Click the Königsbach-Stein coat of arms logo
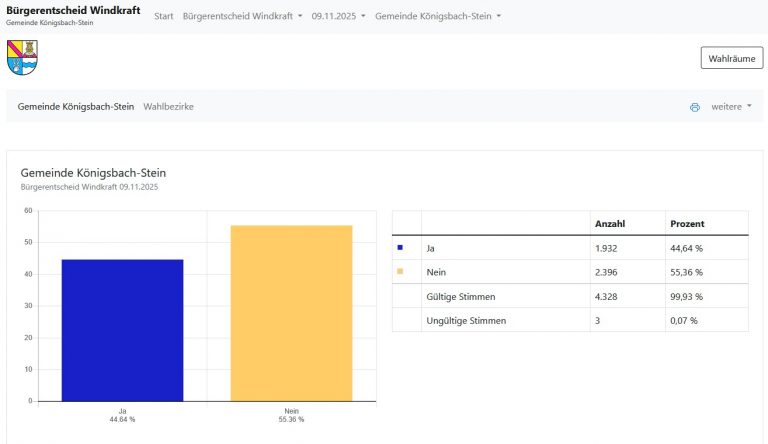Viewport: 768px width, 444px height. point(22,58)
